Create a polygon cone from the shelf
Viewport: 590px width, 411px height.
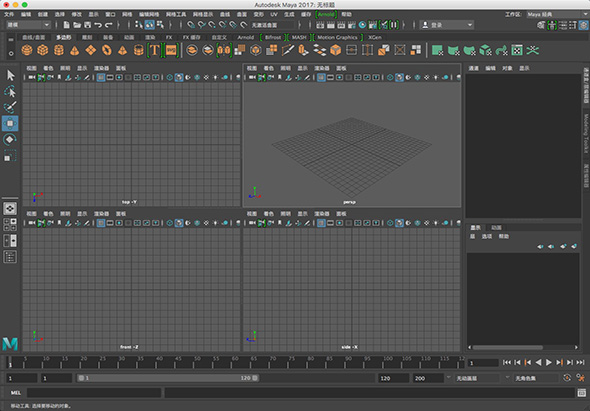[x=75, y=50]
